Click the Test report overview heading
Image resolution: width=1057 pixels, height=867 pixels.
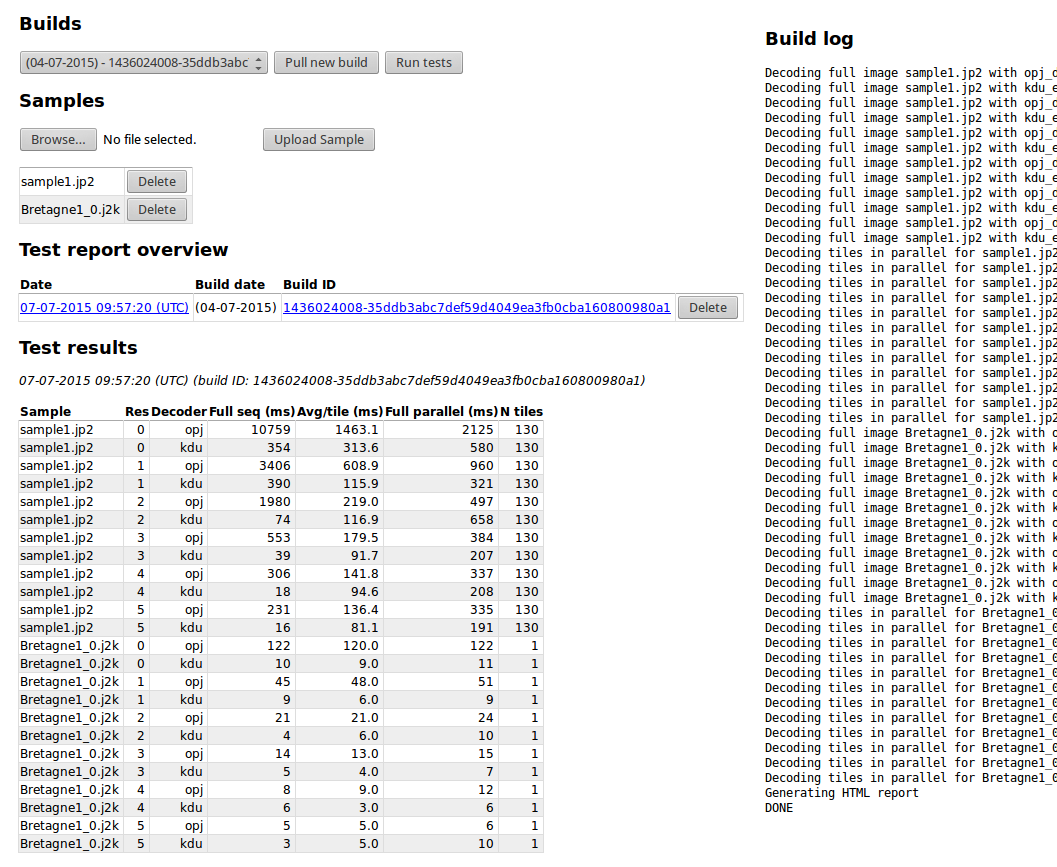123,250
